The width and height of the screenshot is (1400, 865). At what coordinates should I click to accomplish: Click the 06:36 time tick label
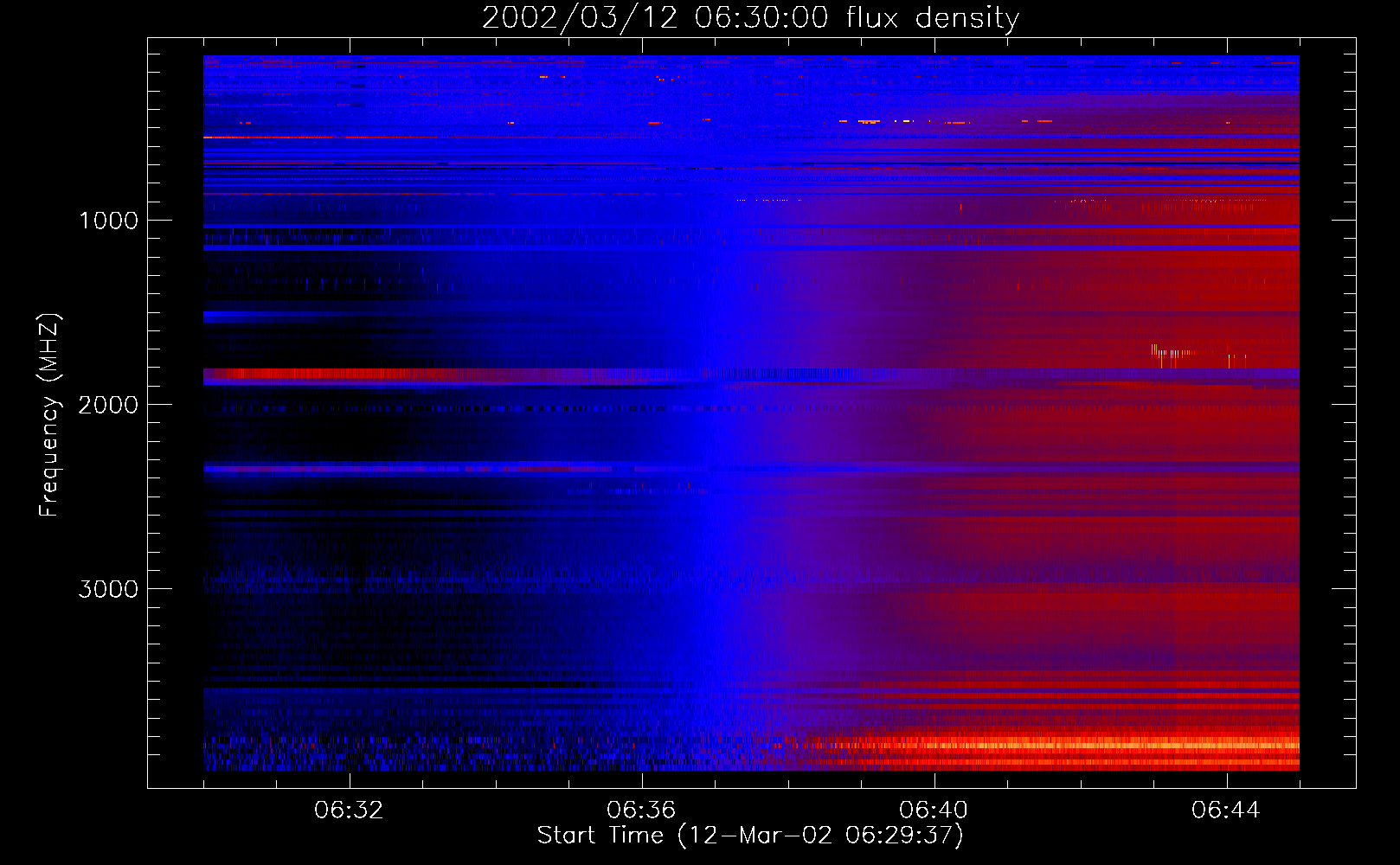[641, 811]
